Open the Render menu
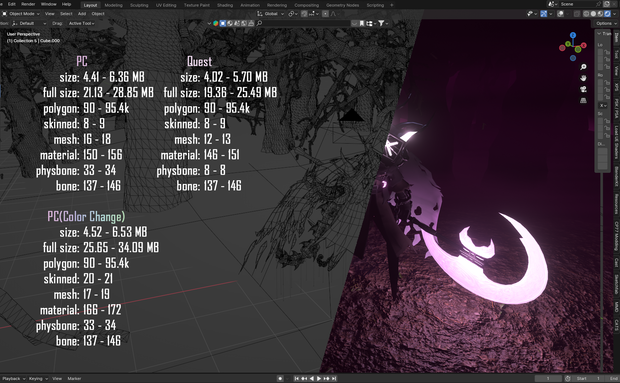The height and width of the screenshot is (383, 620). pyautogui.click(x=28, y=4)
